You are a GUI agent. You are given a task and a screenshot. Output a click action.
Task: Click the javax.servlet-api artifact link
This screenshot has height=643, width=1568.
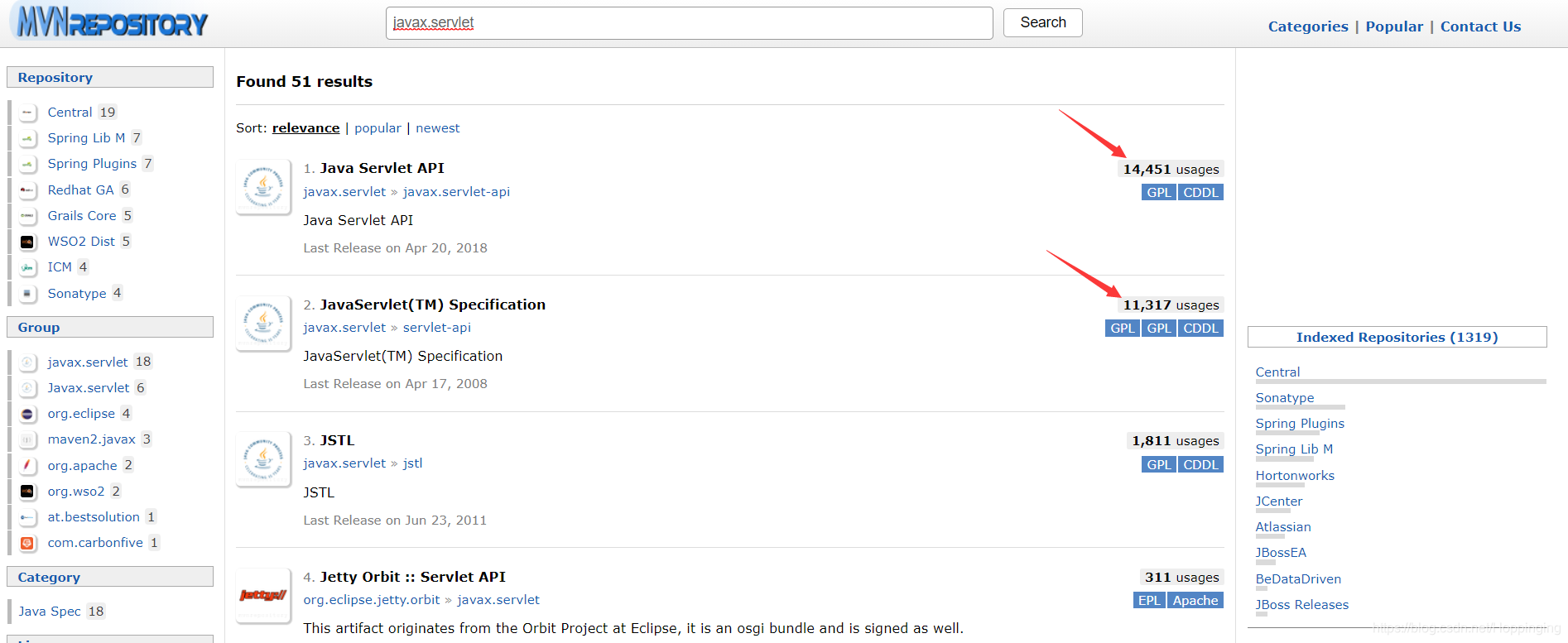[x=456, y=192]
